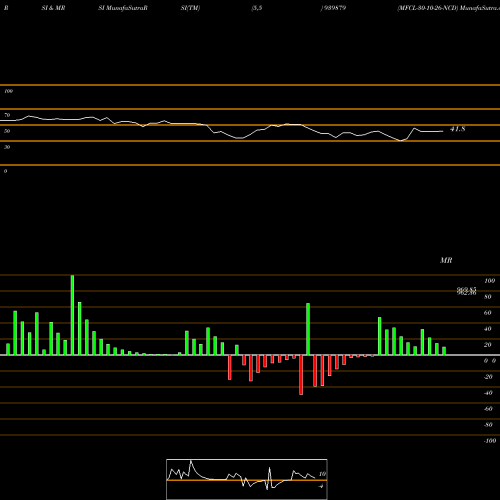Screen dimensions: 500x500
Task: Select the 'SI MunafaSutraR' header text
Action: pyautogui.click(x=123, y=8)
